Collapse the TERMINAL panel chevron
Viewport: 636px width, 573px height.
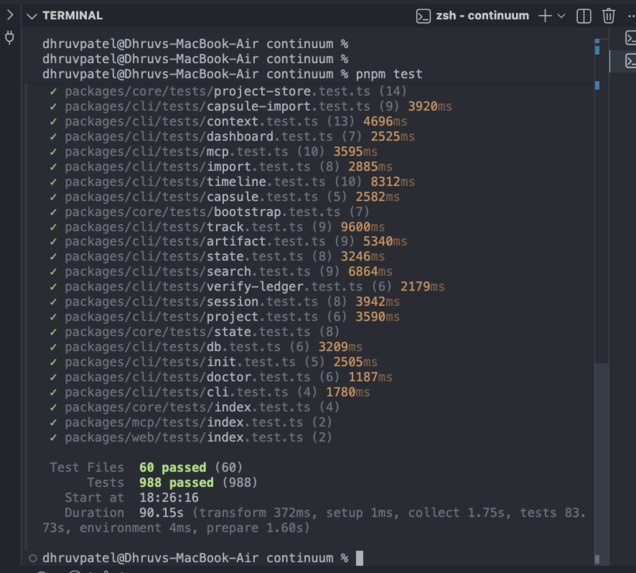point(32,16)
